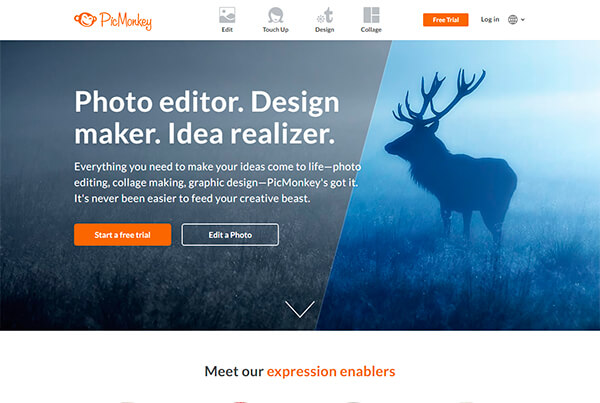Click the Start a free trial button
This screenshot has width=600, height=403.
click(122, 235)
